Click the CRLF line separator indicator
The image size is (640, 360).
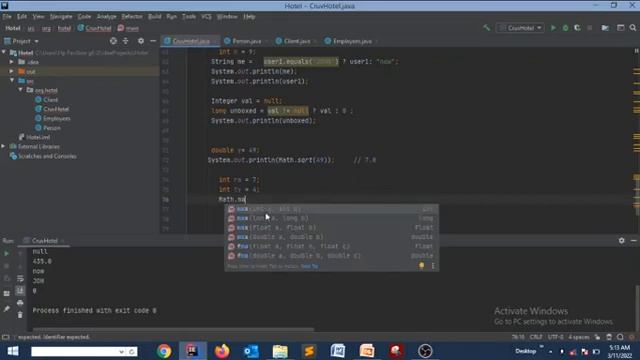(x=536, y=337)
